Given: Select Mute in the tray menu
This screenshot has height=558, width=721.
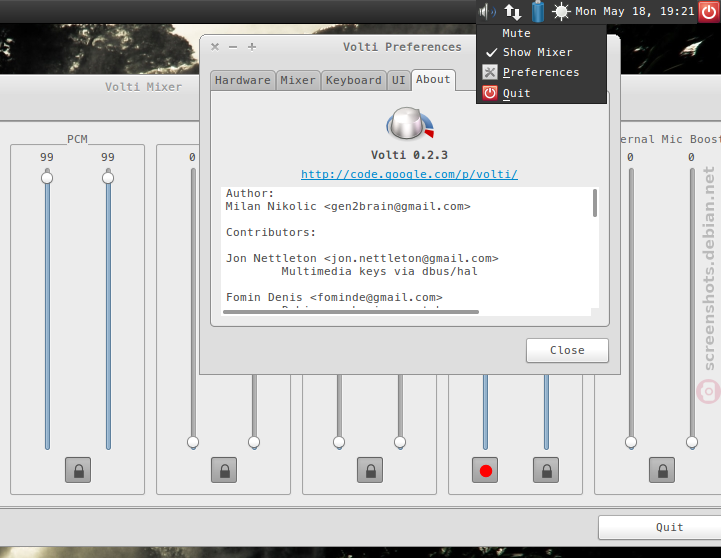Looking at the screenshot, I should [x=541, y=34].
